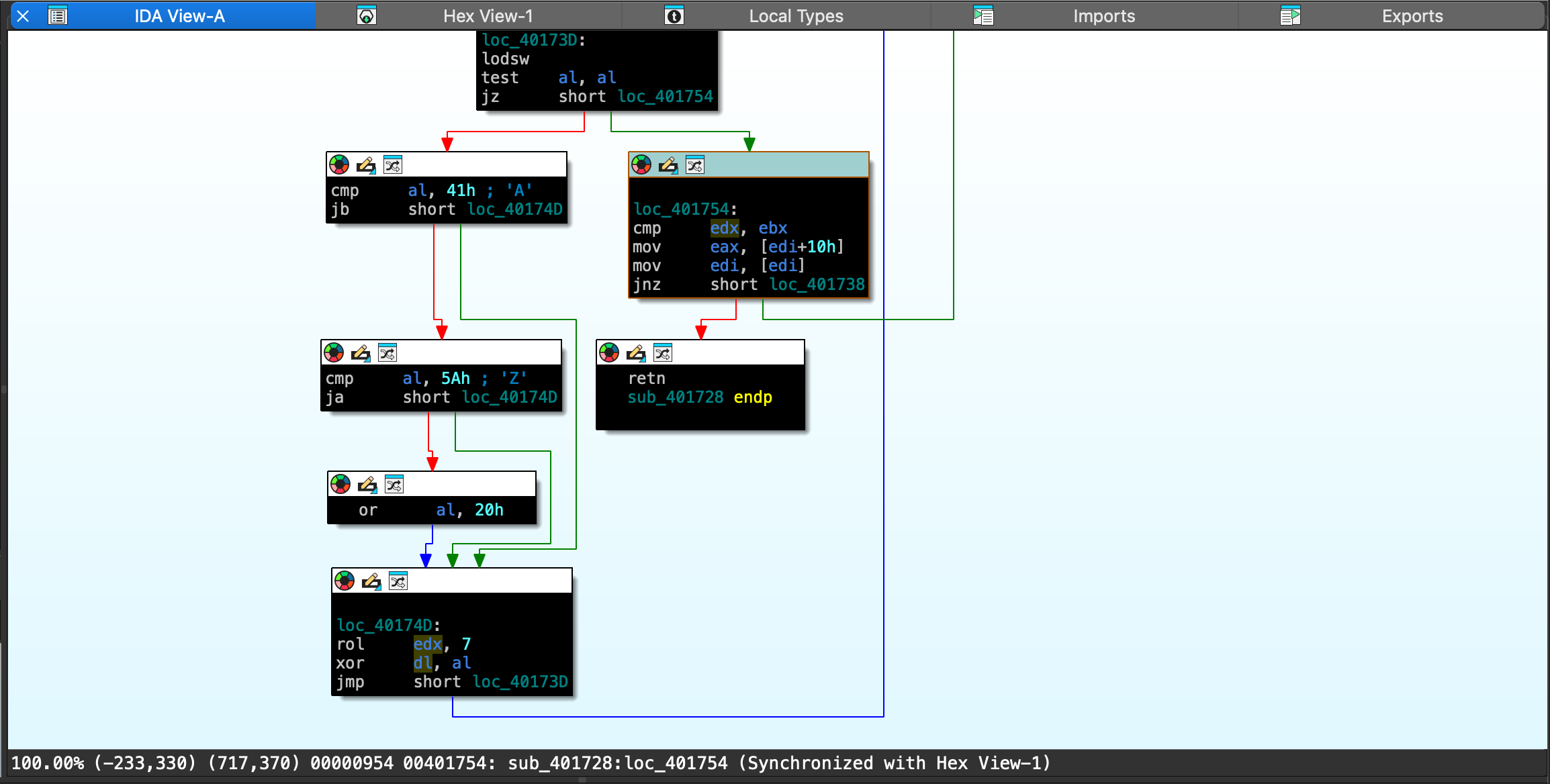
Task: Click edit pencil icon on 'cmp al, 41h' node
Action: 366,164
